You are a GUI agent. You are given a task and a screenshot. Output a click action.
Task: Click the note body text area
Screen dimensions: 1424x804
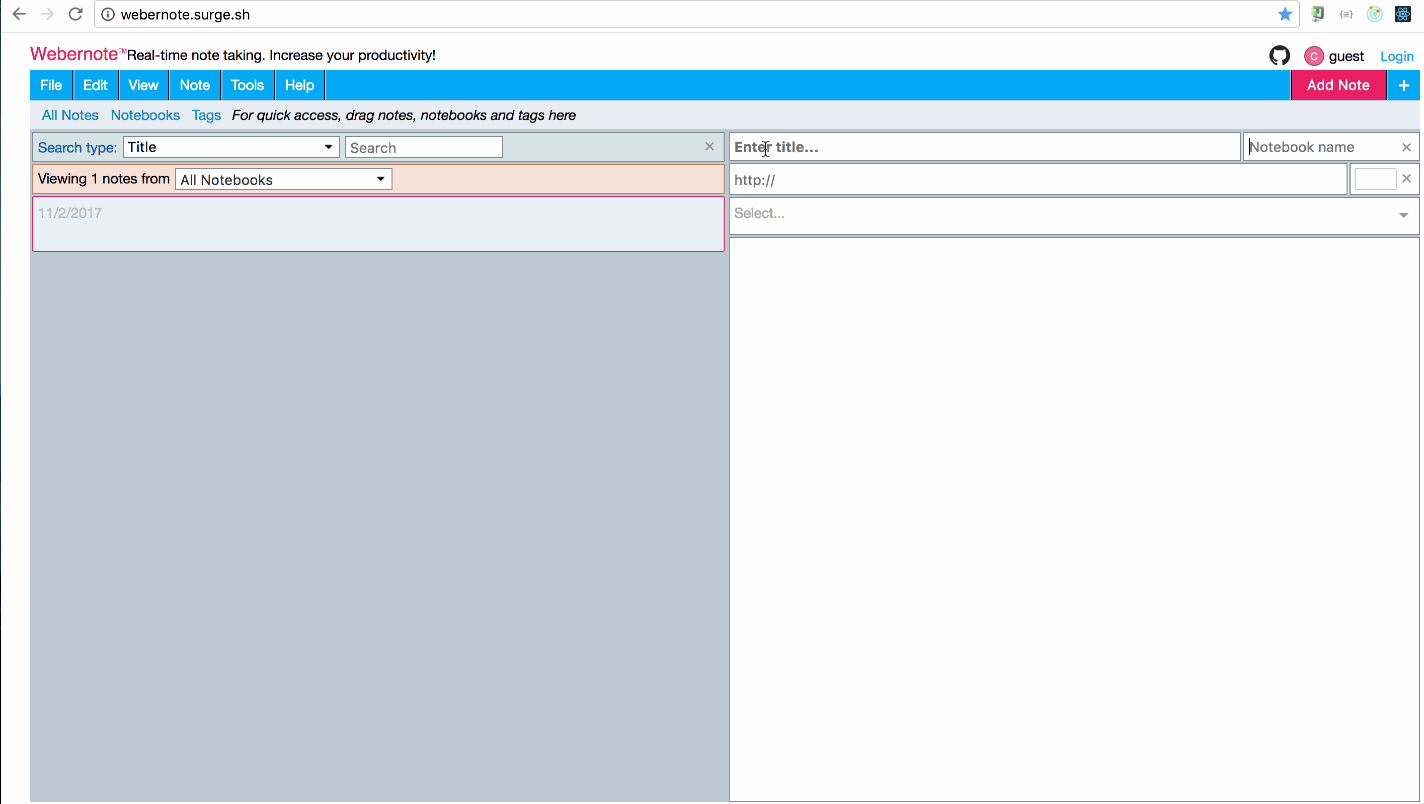pyautogui.click(x=1074, y=519)
